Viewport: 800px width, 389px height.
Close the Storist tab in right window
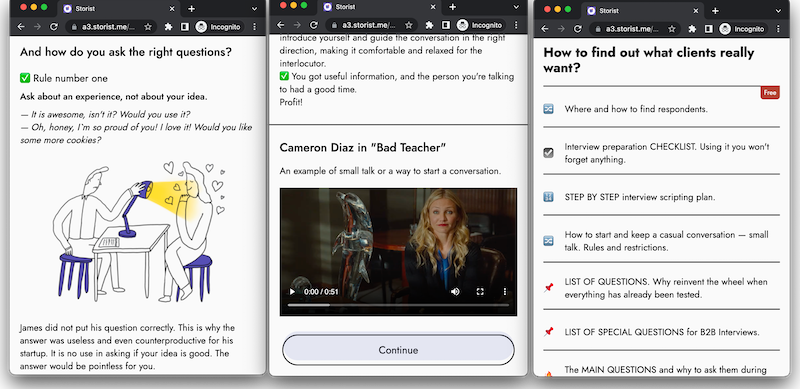[696, 11]
